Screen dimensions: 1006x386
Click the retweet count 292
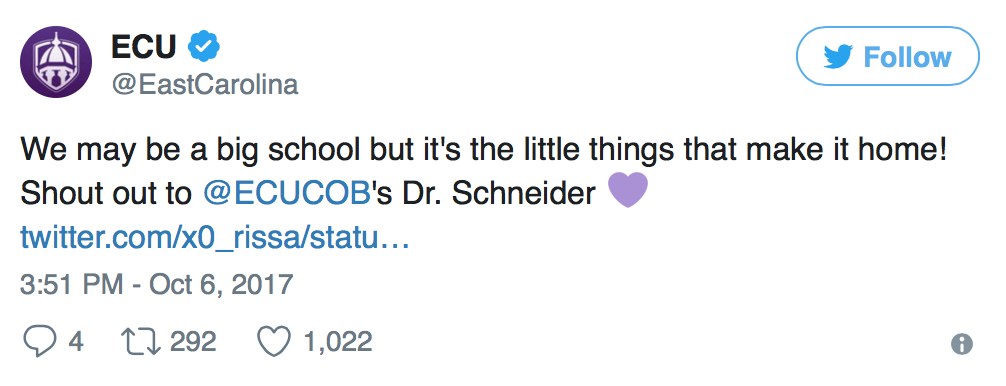coord(193,341)
